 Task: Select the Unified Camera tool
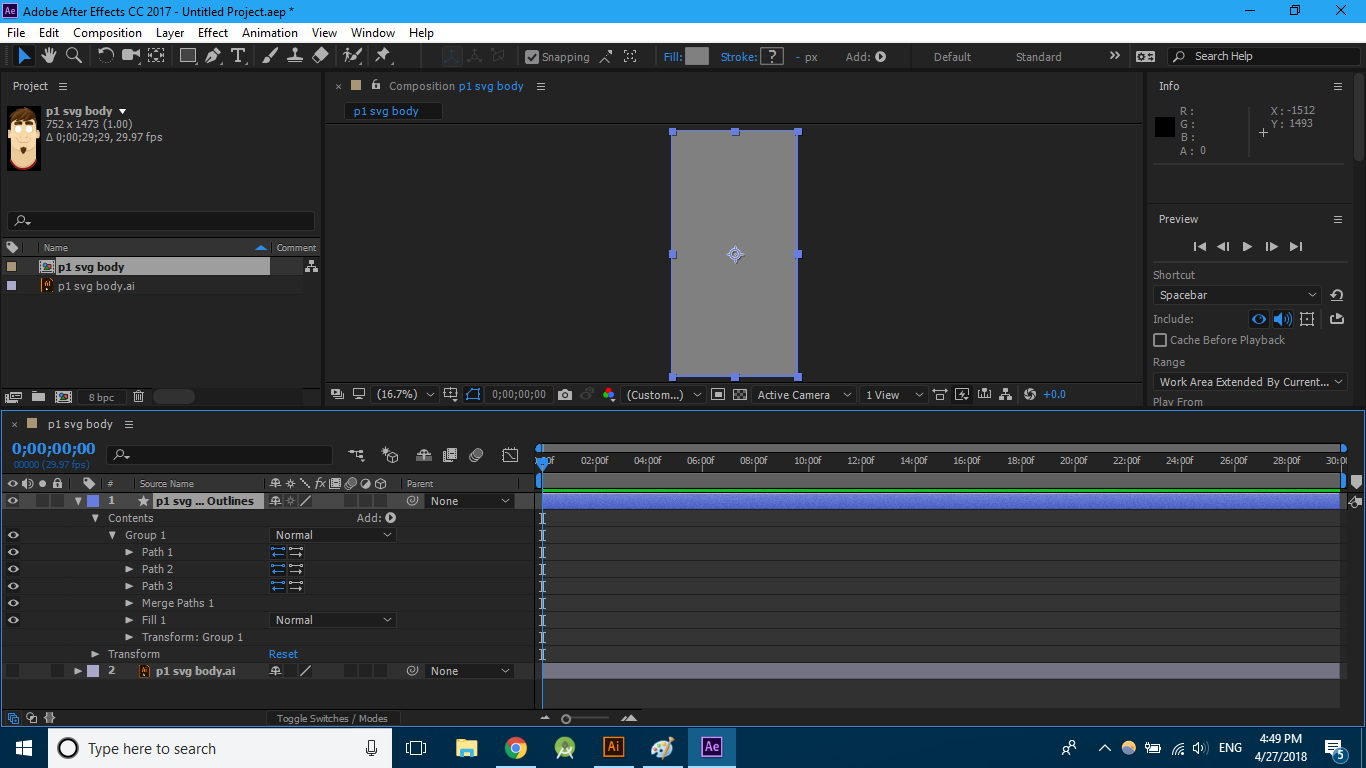pos(131,56)
